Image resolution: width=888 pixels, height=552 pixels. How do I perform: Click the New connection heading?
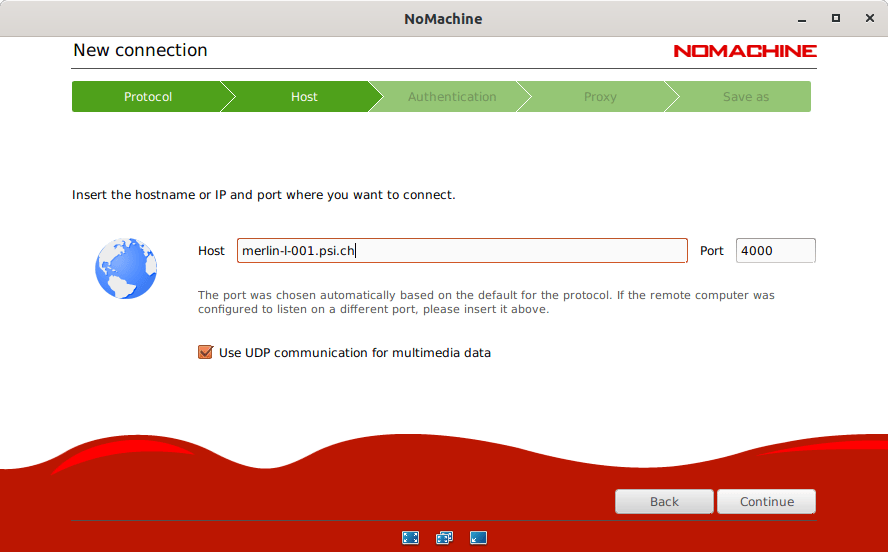(x=140, y=50)
